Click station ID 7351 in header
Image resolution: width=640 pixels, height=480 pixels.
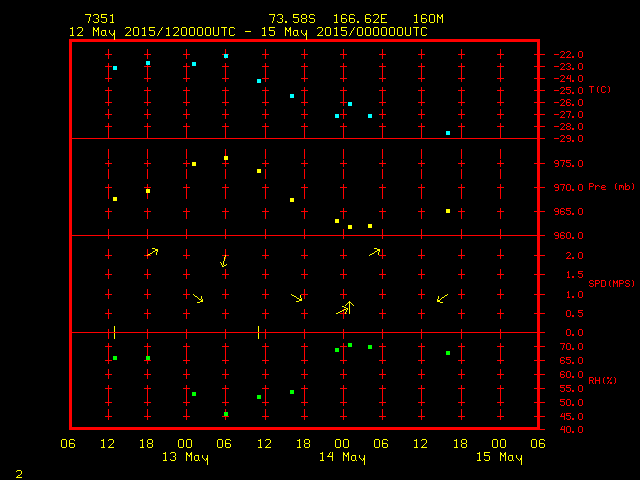tap(99, 19)
